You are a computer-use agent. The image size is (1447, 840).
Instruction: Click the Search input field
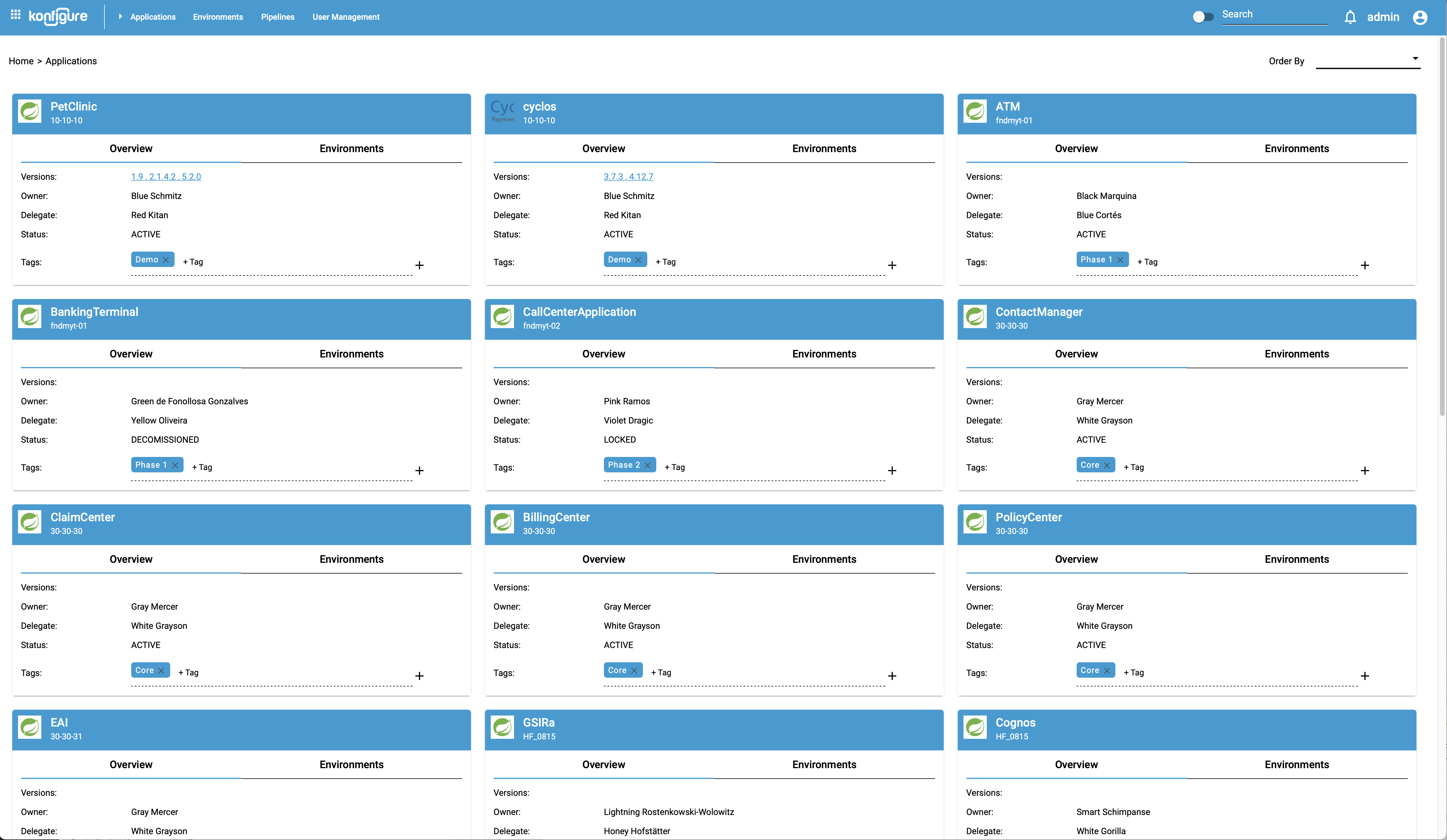(1274, 15)
